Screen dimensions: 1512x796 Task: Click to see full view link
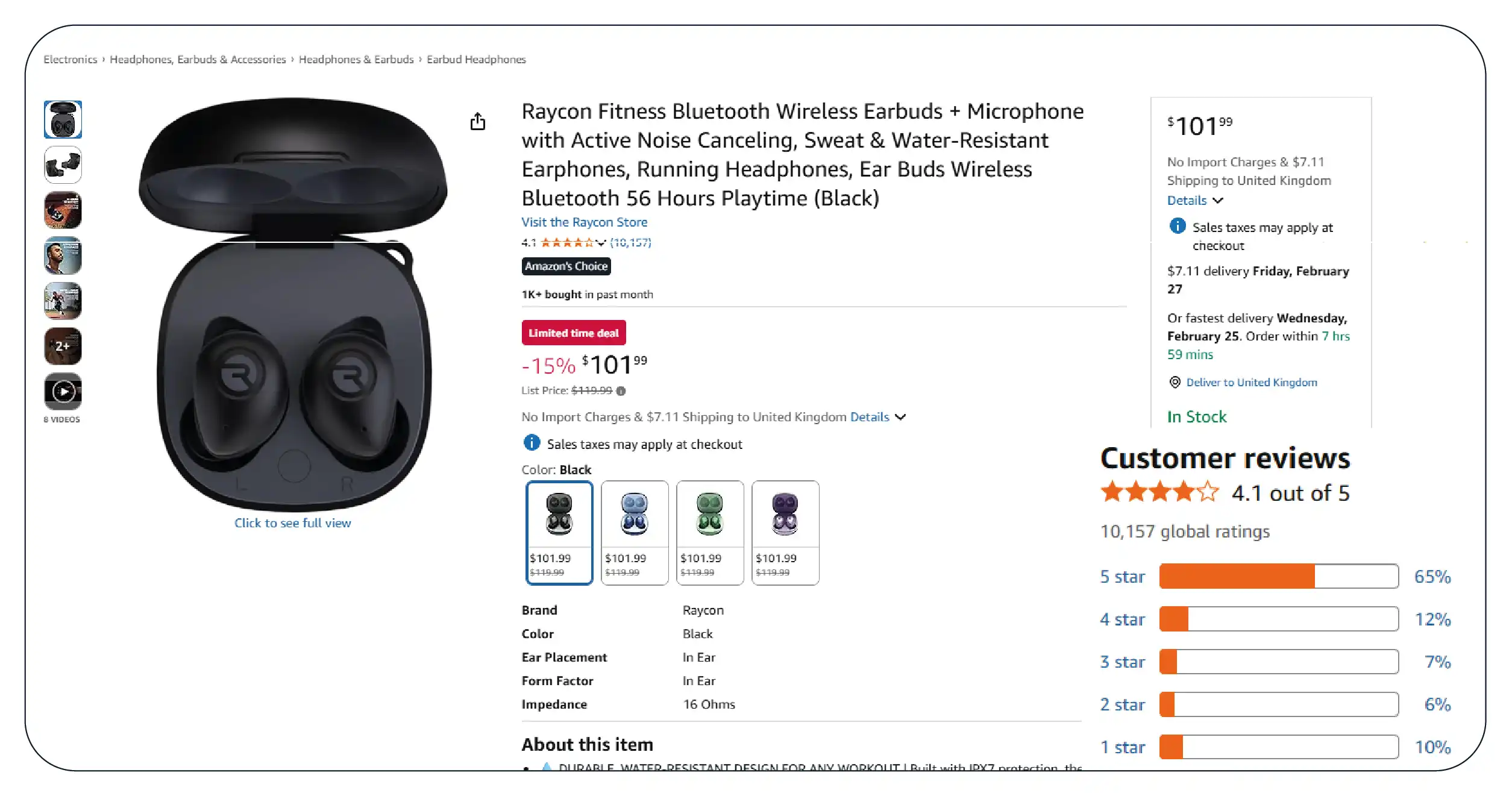pos(292,523)
